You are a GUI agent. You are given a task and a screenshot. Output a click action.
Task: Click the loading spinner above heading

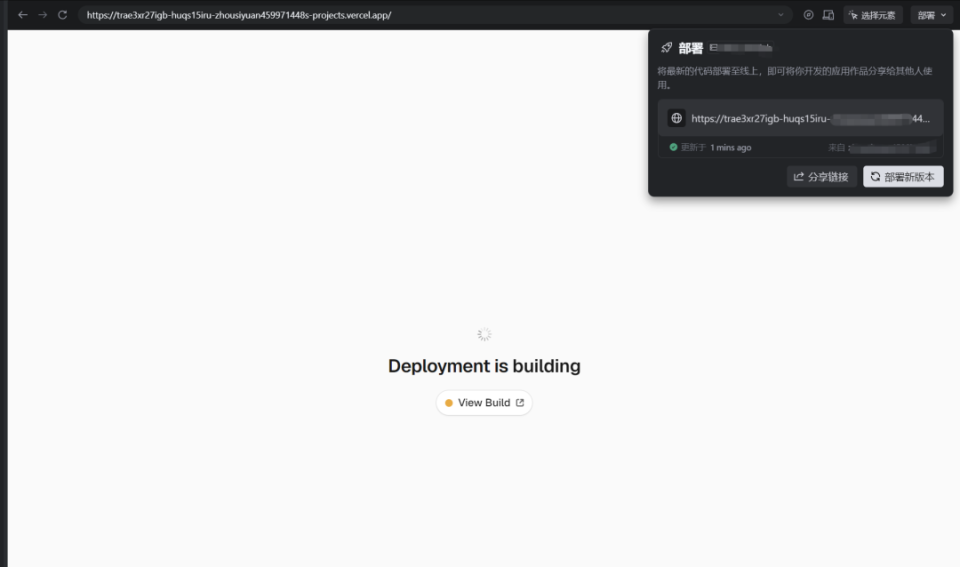point(484,334)
